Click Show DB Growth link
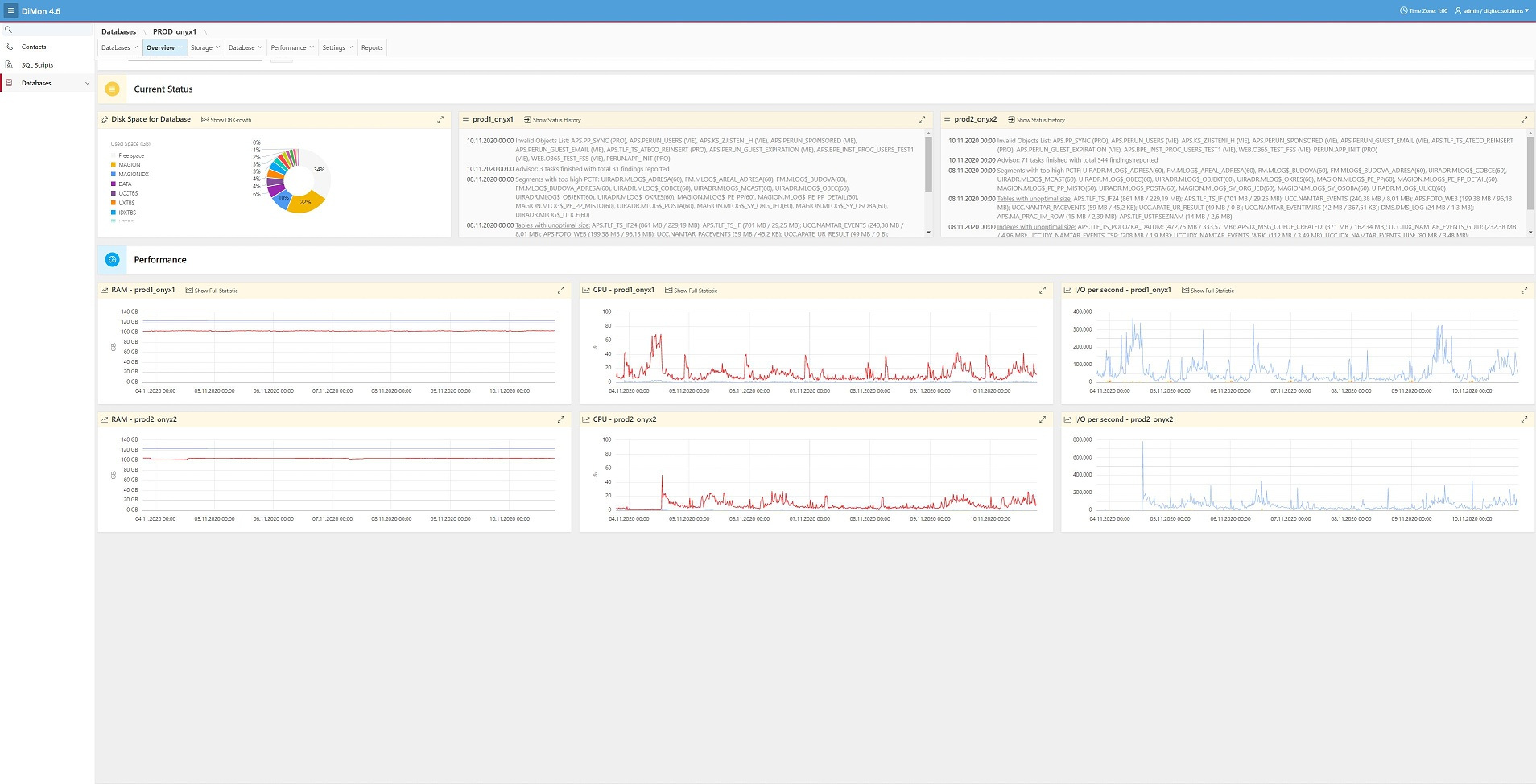The width and height of the screenshot is (1536, 784). (226, 120)
